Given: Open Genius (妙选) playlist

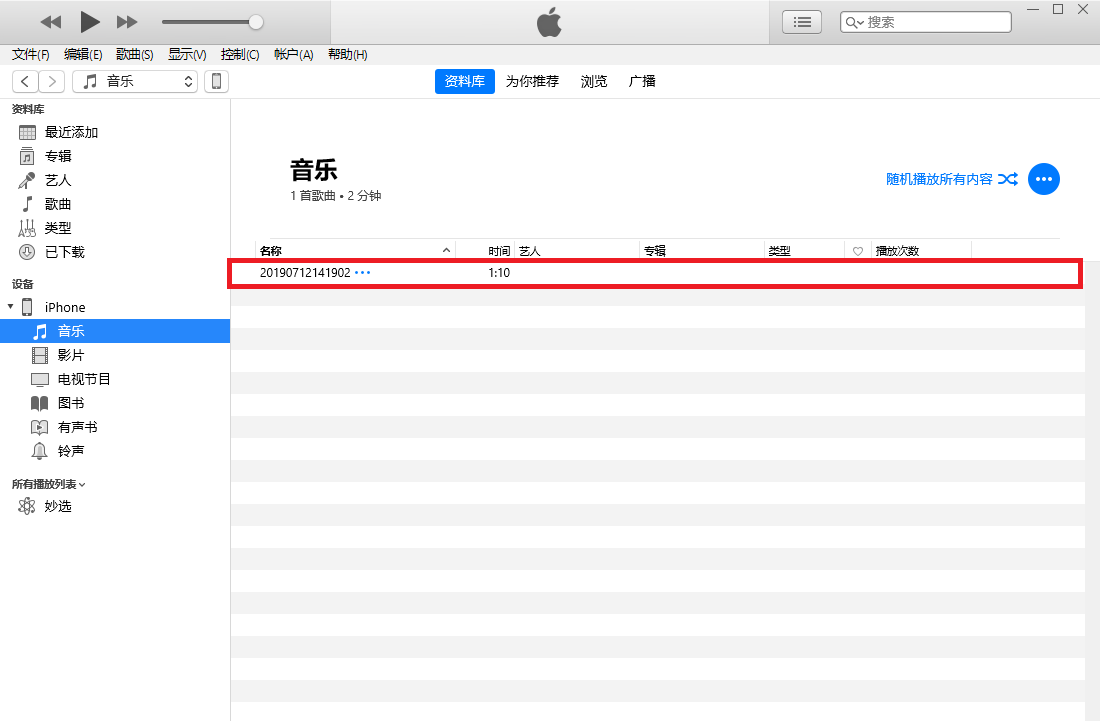Looking at the screenshot, I should coord(58,506).
